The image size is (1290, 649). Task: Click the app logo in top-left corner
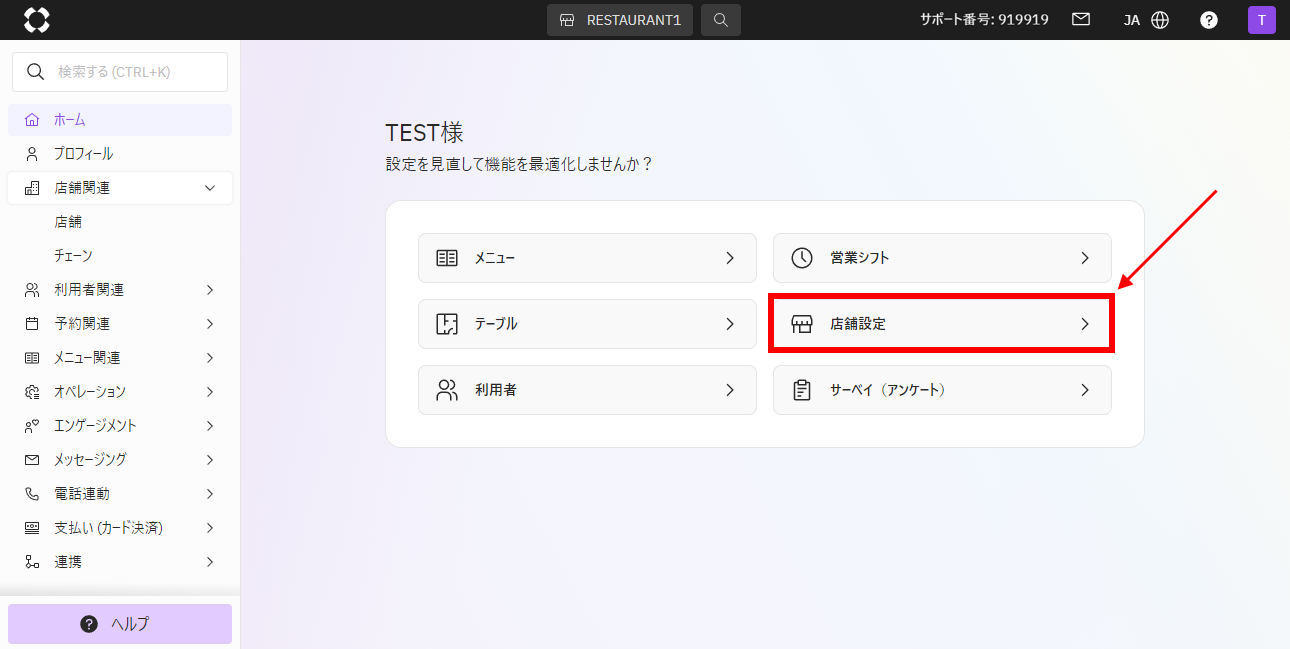(x=36, y=20)
